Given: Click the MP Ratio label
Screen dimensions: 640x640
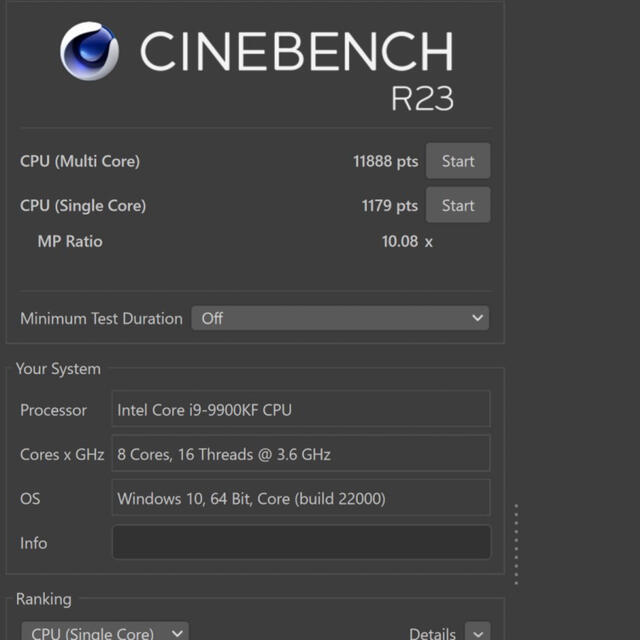Looking at the screenshot, I should pyautogui.click(x=70, y=241).
